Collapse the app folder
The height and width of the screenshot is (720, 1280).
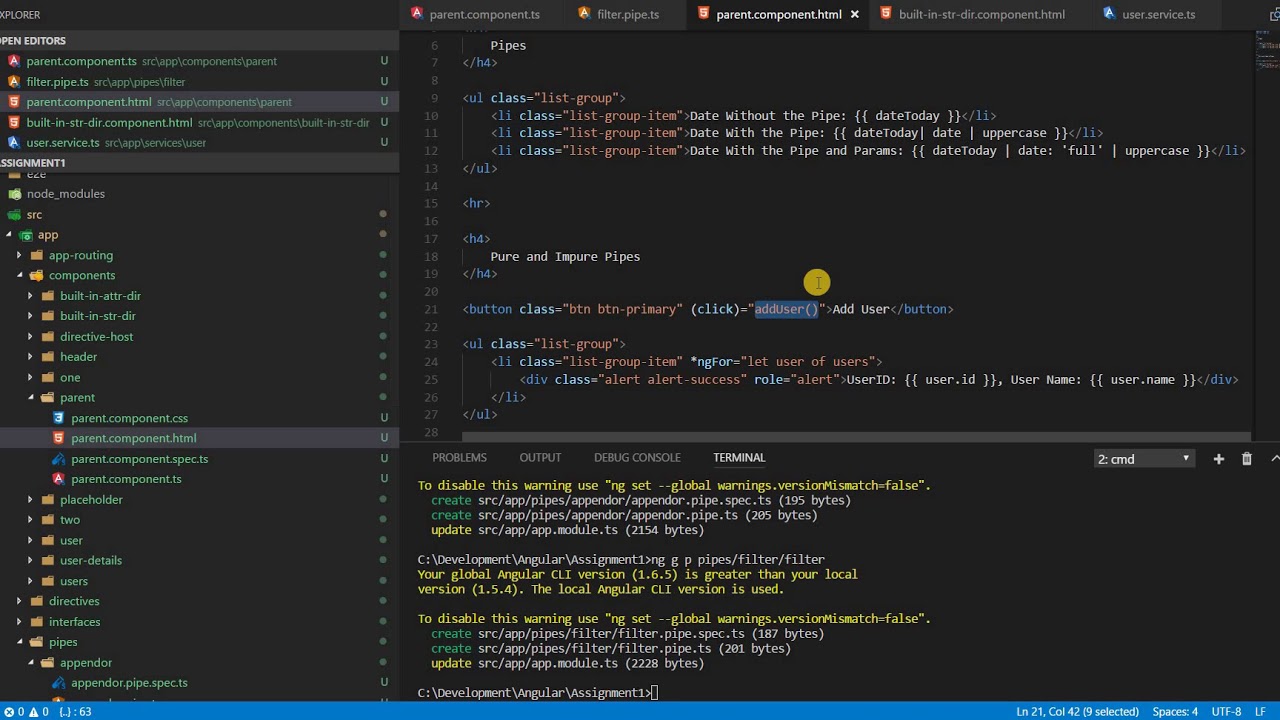coord(9,235)
